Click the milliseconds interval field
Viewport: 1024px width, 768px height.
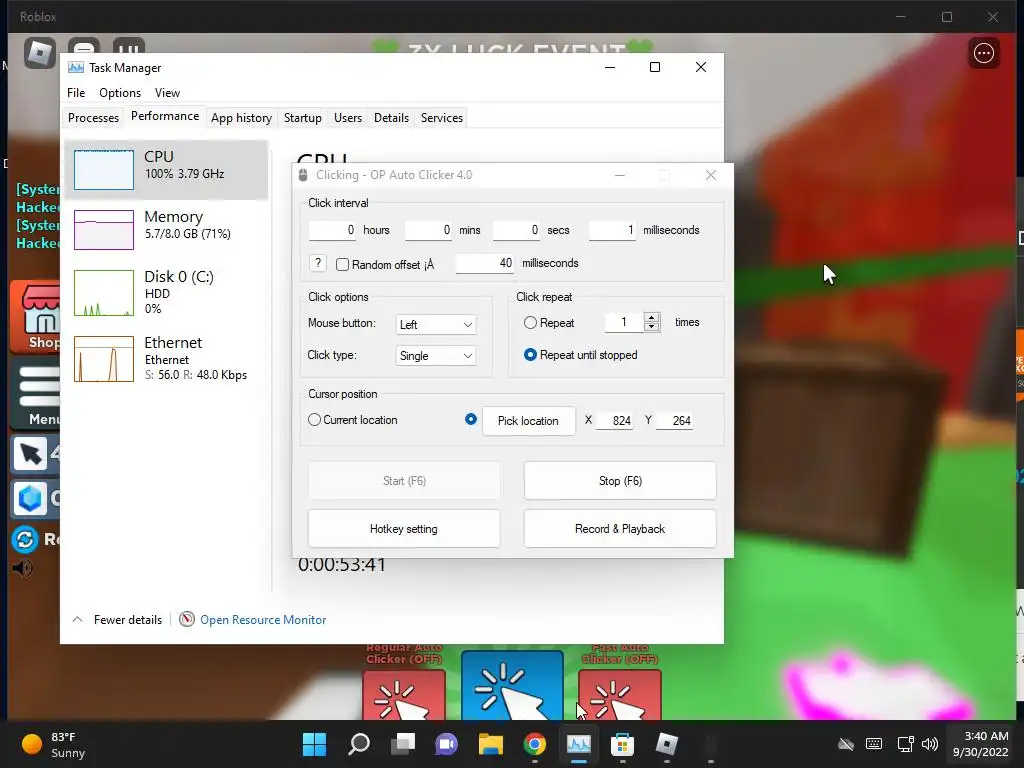coord(612,230)
